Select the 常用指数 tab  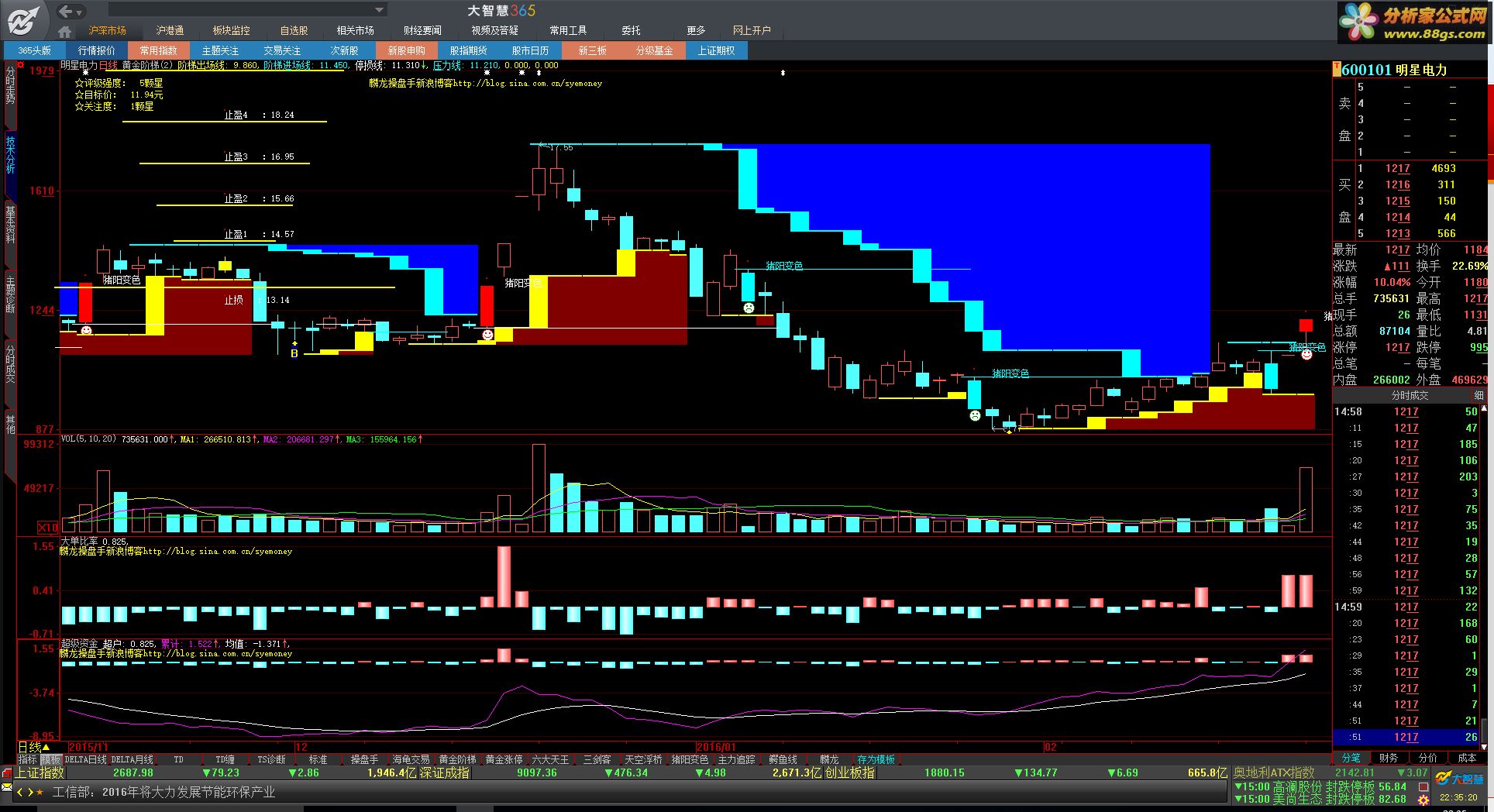pos(159,50)
